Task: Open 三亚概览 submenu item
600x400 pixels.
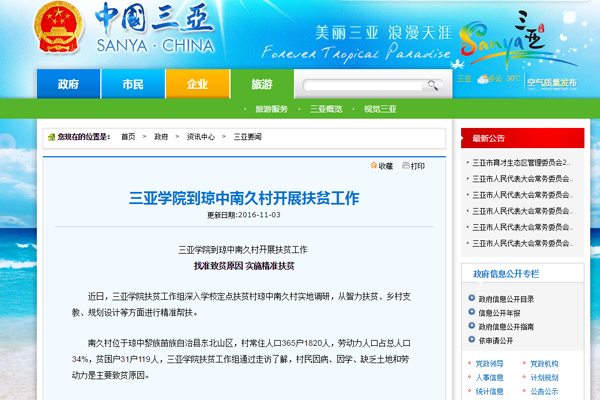Action: 325,108
